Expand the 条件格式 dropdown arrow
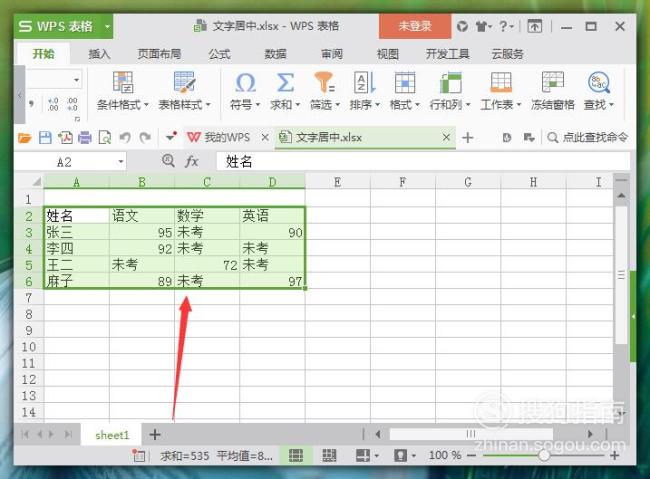The image size is (650, 479). [x=146, y=105]
